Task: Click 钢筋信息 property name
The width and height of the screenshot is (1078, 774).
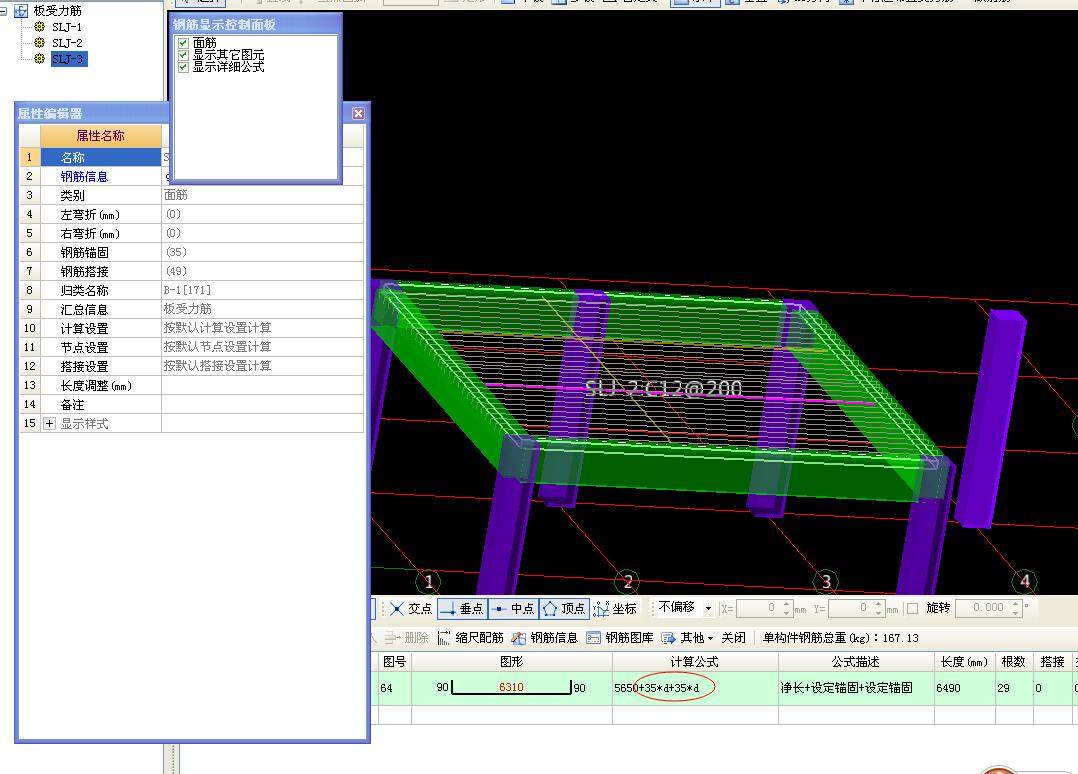Action: pyautogui.click(x=84, y=177)
